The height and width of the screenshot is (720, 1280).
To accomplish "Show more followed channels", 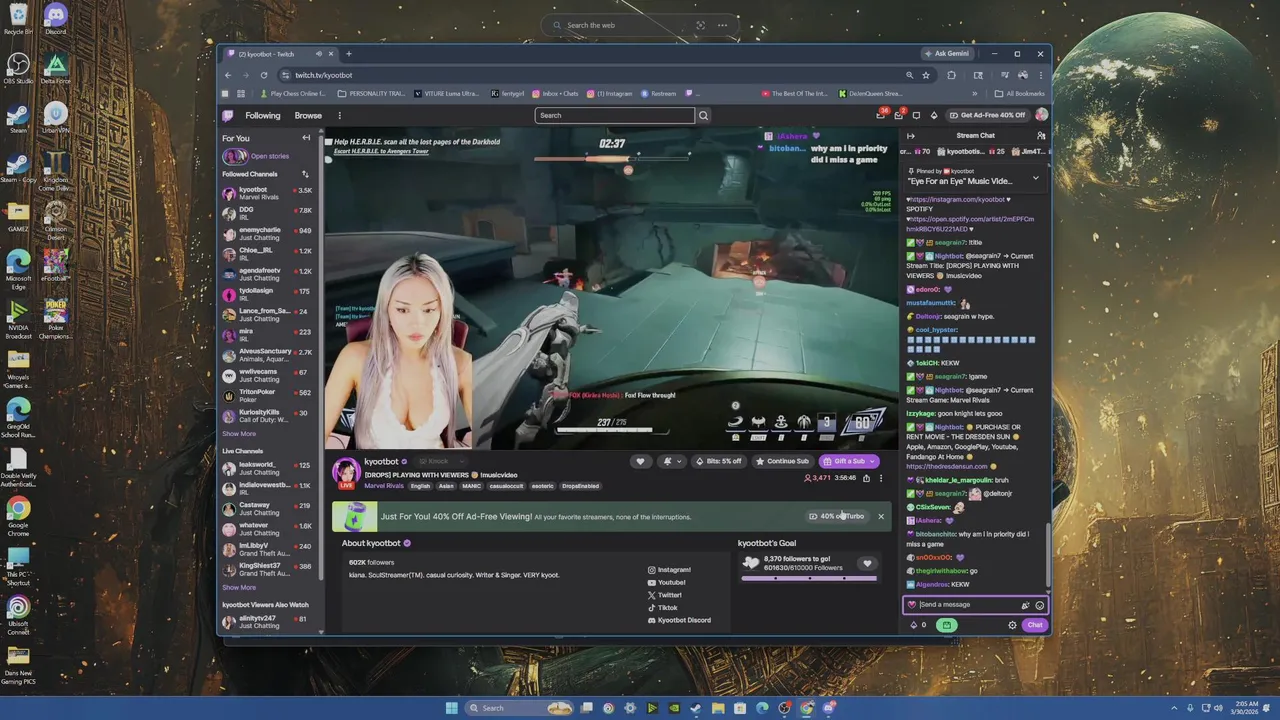I will pyautogui.click(x=239, y=434).
